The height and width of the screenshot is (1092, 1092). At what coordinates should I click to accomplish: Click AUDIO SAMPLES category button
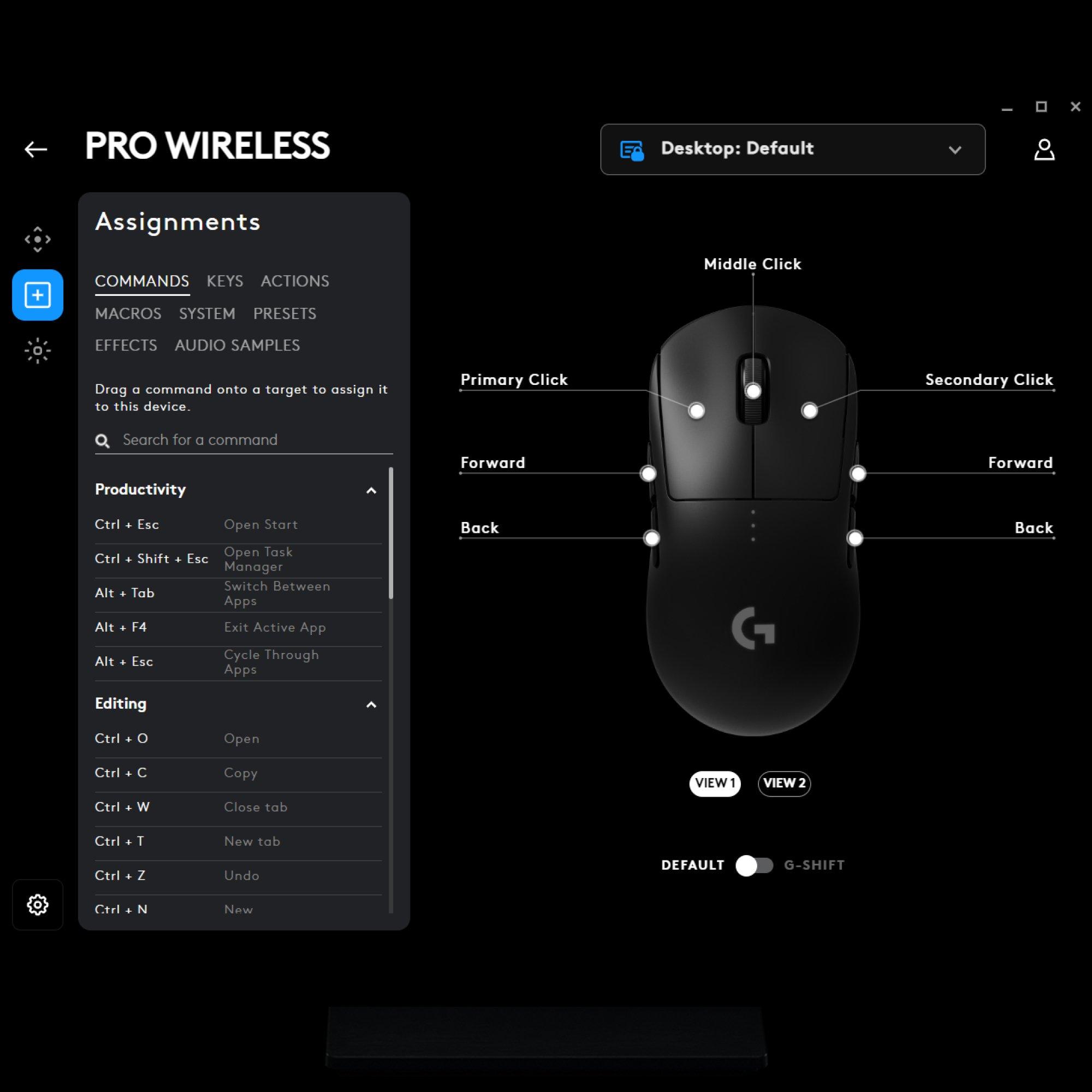[236, 345]
